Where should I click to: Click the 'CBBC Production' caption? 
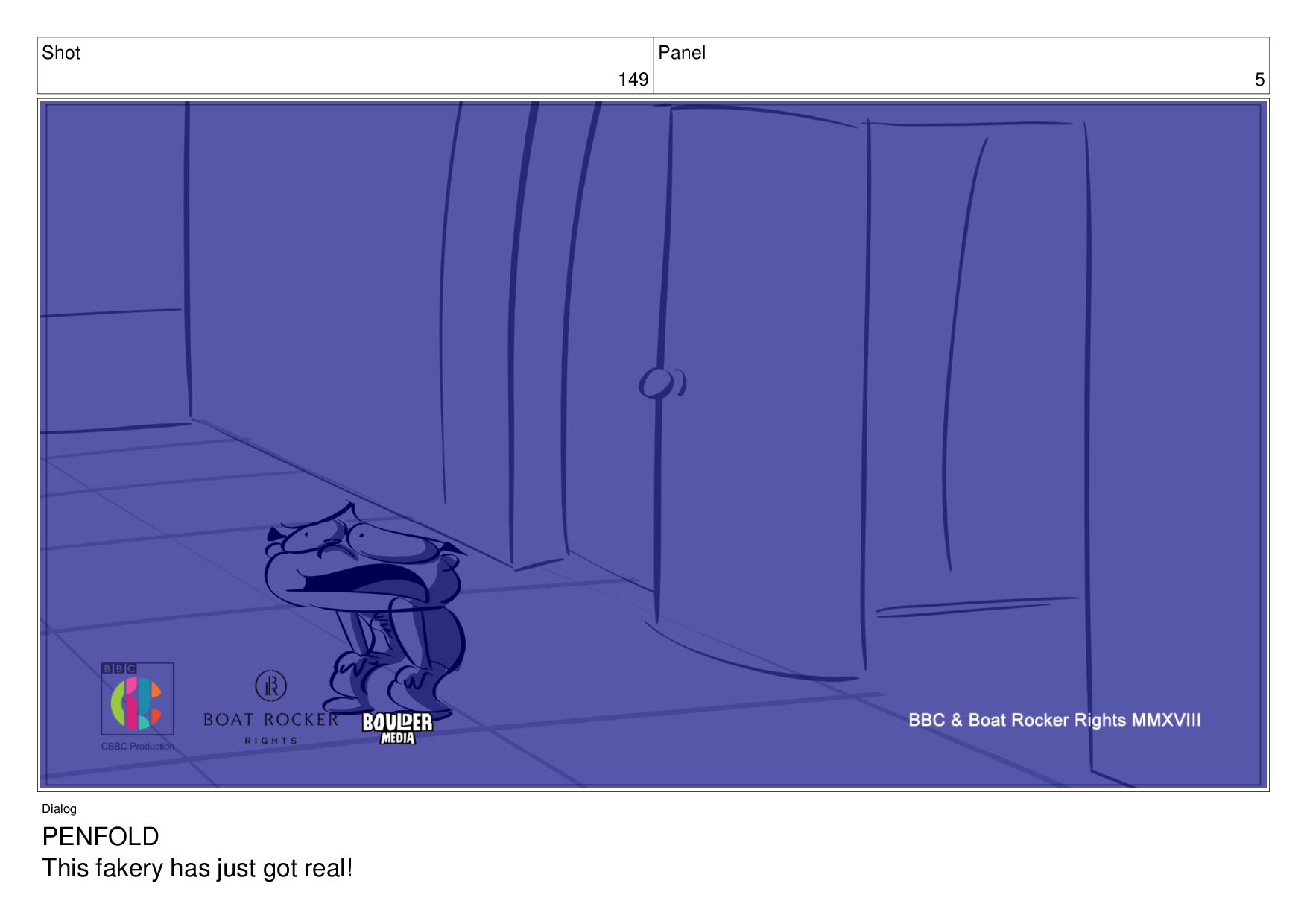(x=138, y=746)
